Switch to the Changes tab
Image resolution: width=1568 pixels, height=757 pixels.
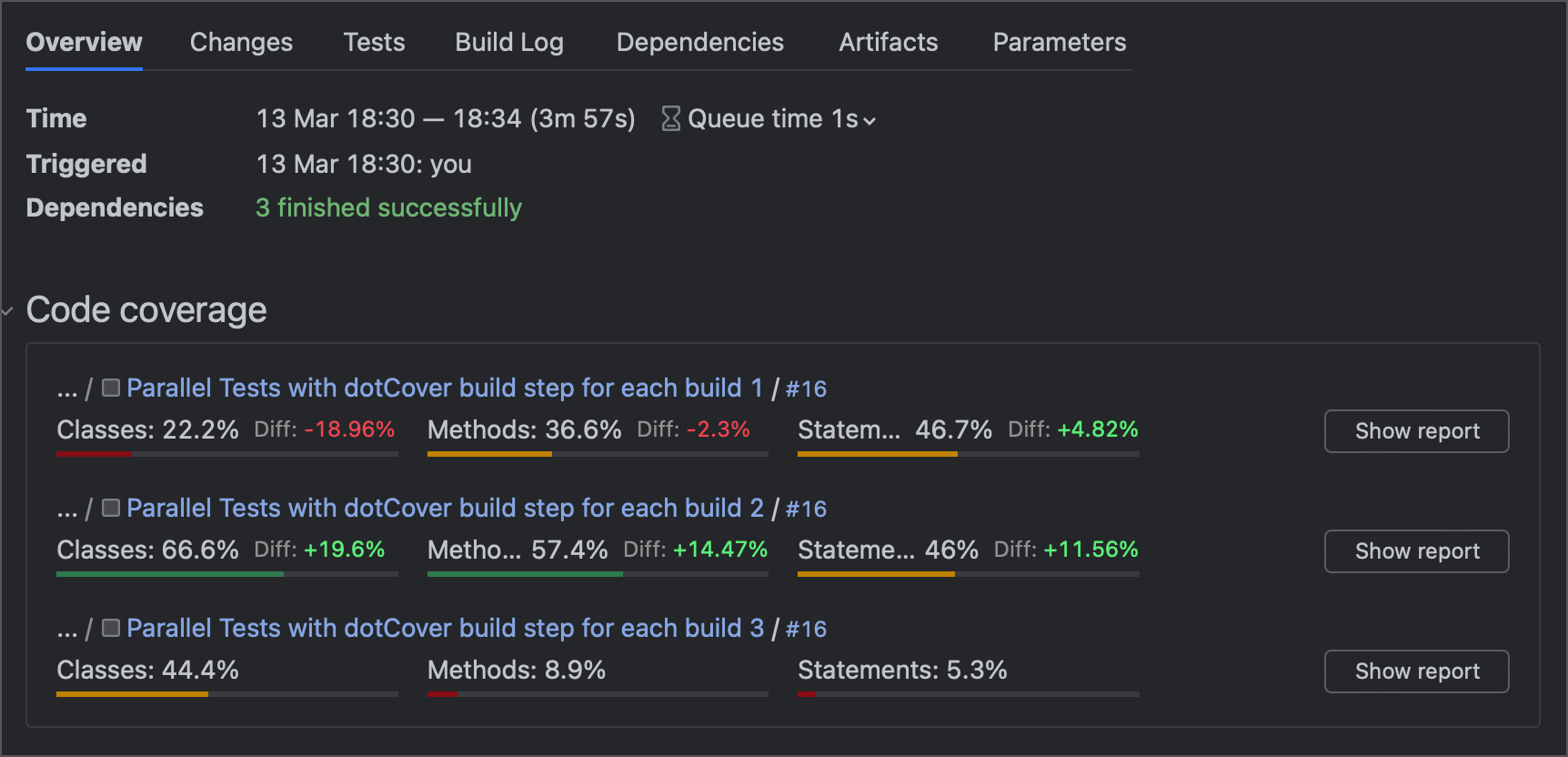tap(241, 42)
